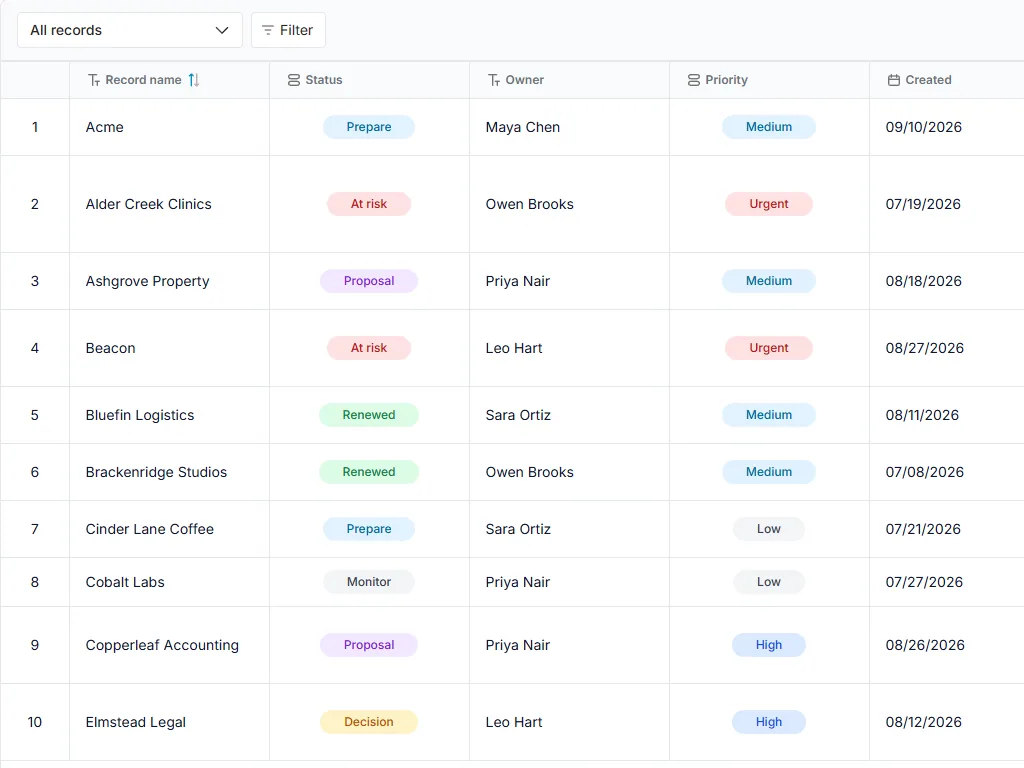The image size is (1024, 768).
Task: Click the created date 08/11/2026
Action: [922, 415]
